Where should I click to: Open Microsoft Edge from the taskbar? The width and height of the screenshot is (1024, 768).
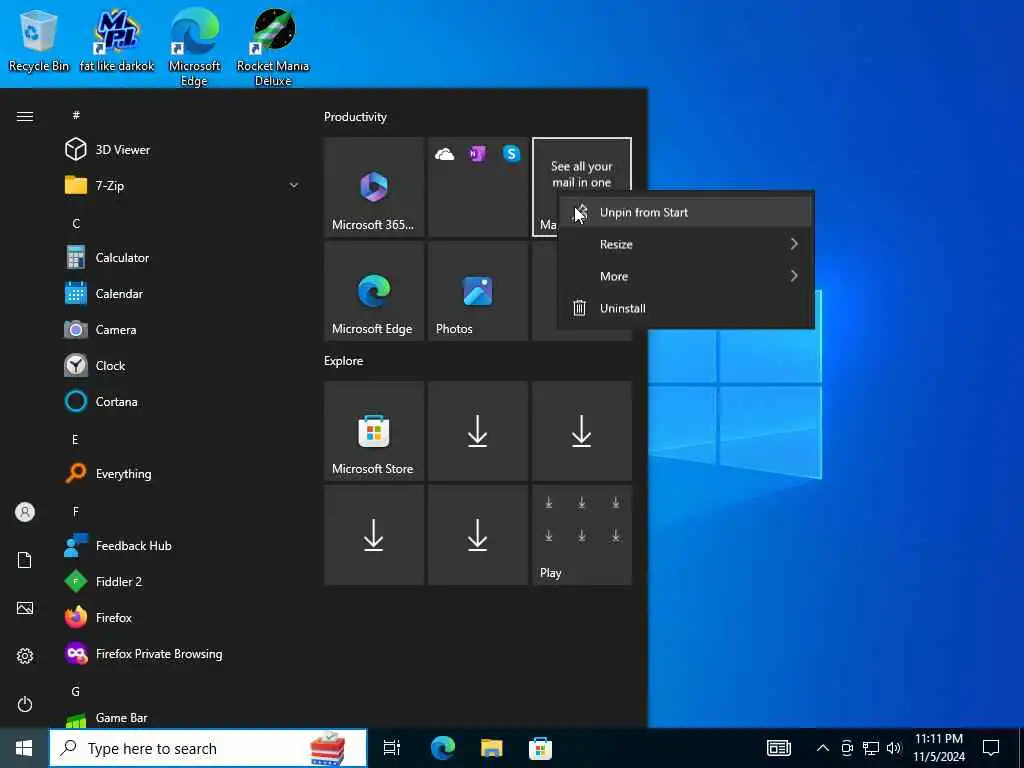pos(443,748)
